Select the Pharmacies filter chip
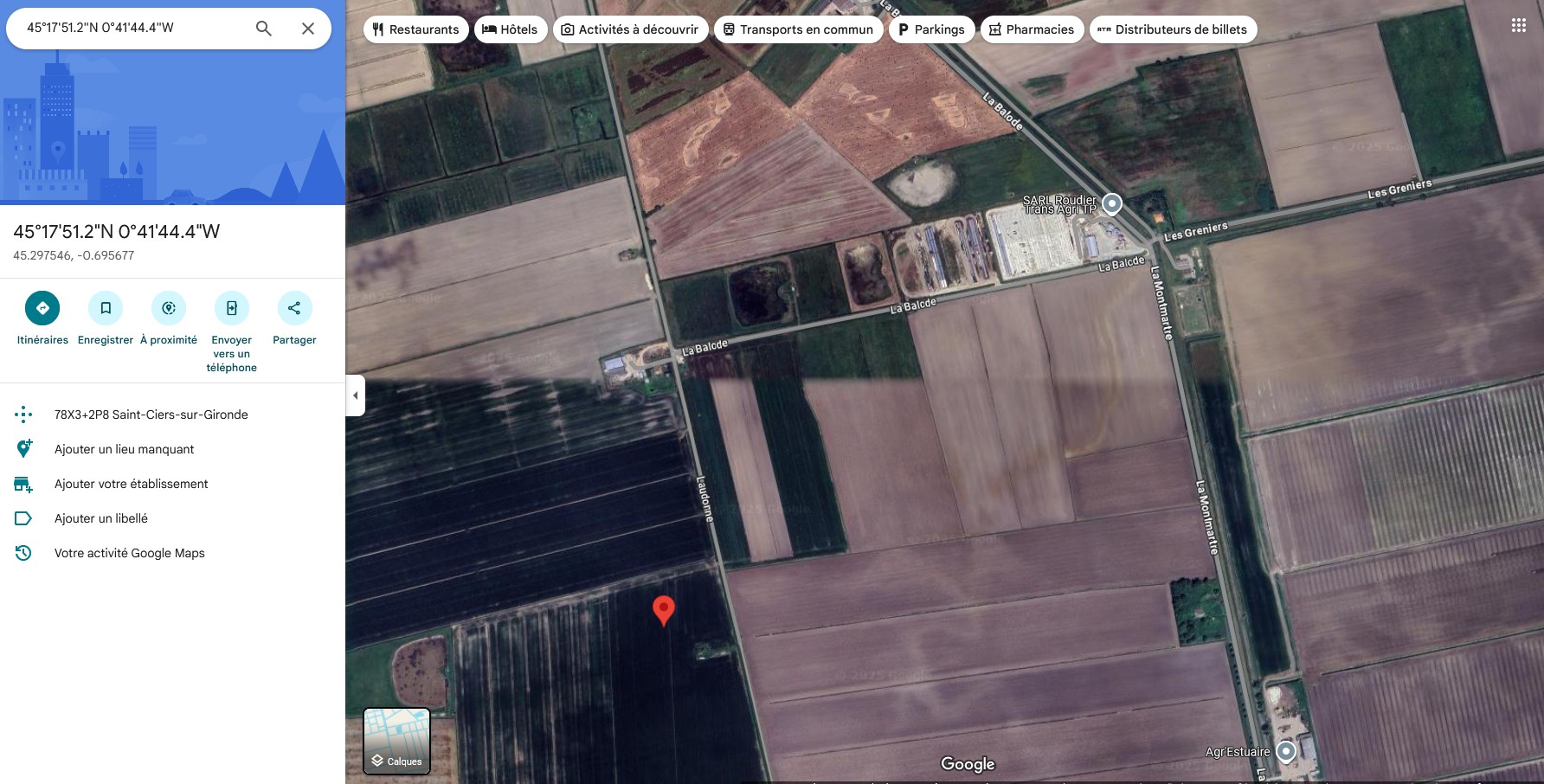The width and height of the screenshot is (1544, 784). [x=1033, y=29]
